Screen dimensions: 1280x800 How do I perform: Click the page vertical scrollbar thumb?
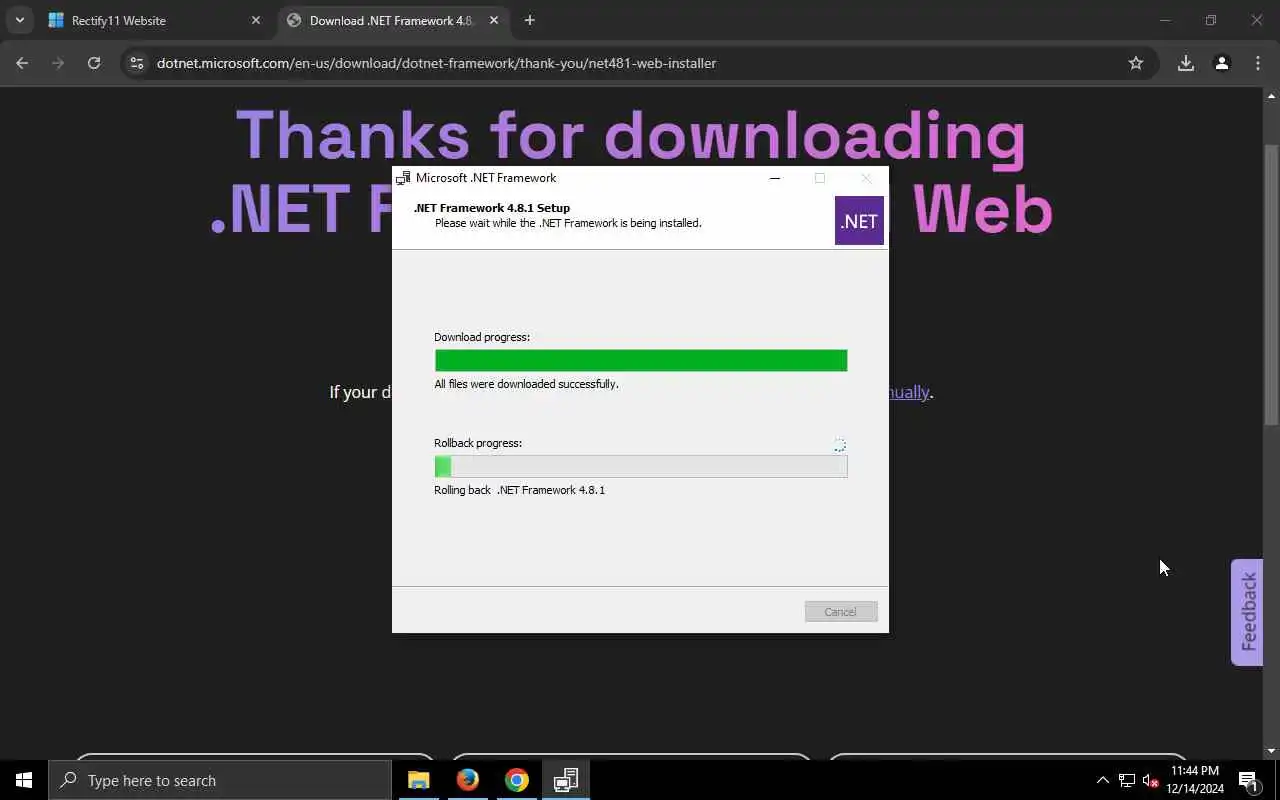(x=1271, y=285)
